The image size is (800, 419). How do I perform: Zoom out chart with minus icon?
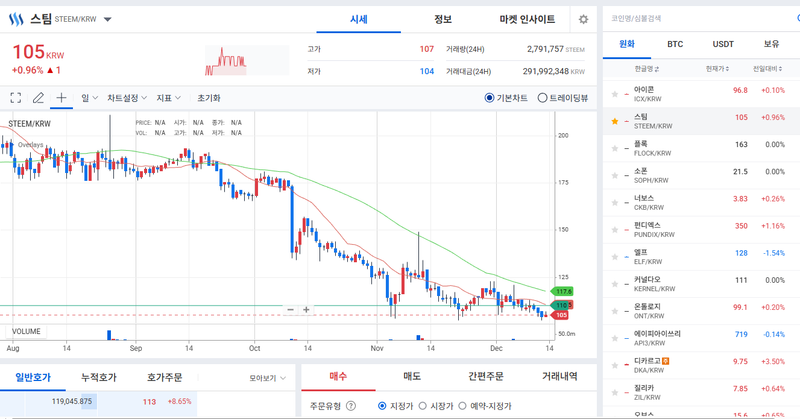(290, 310)
